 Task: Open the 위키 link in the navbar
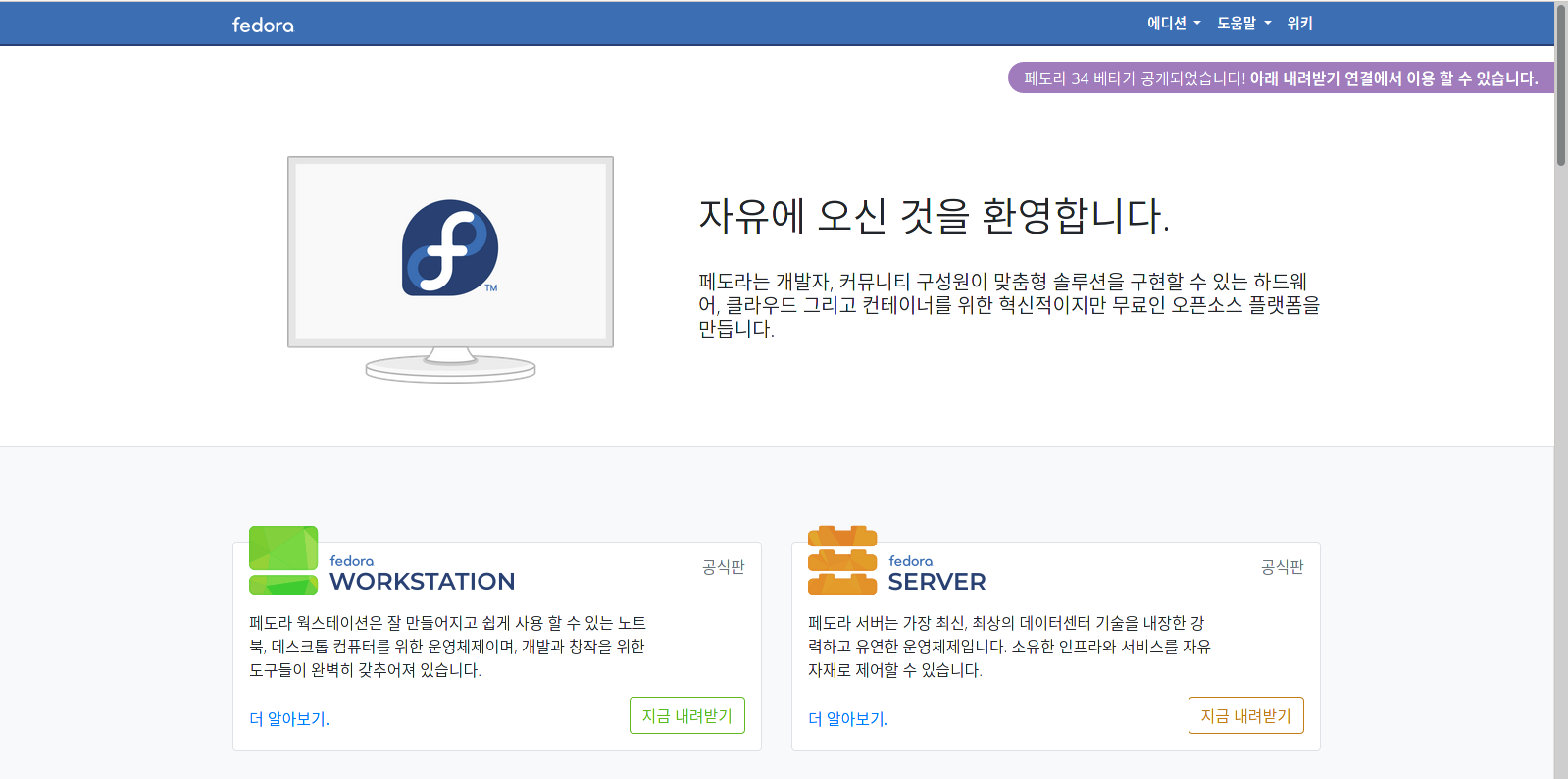point(1299,24)
